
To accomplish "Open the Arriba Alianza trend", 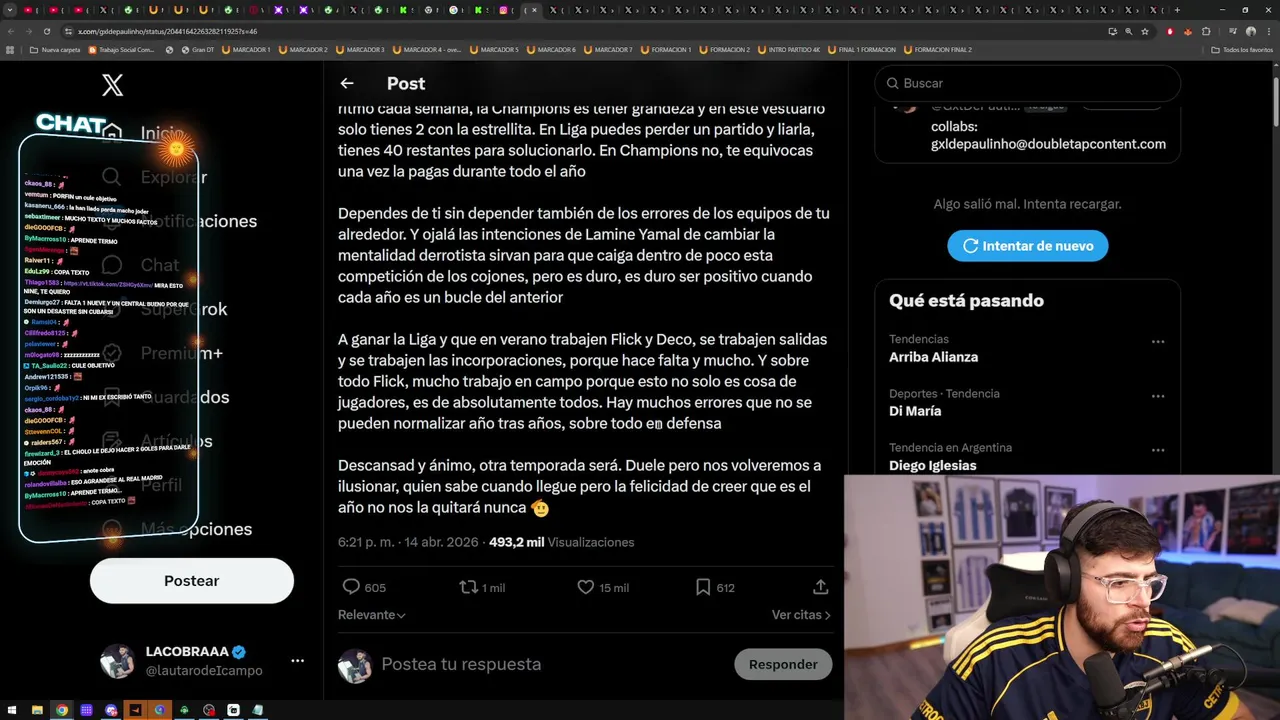I will coord(933,357).
